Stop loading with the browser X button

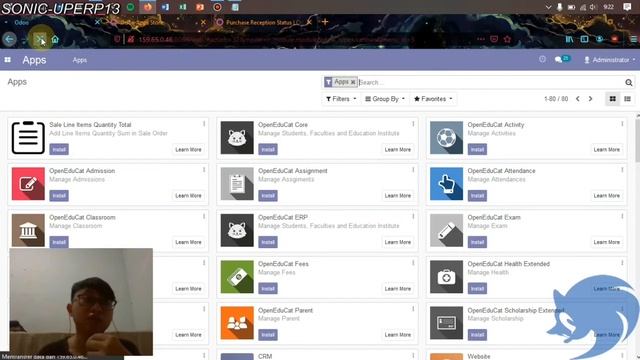40,40
